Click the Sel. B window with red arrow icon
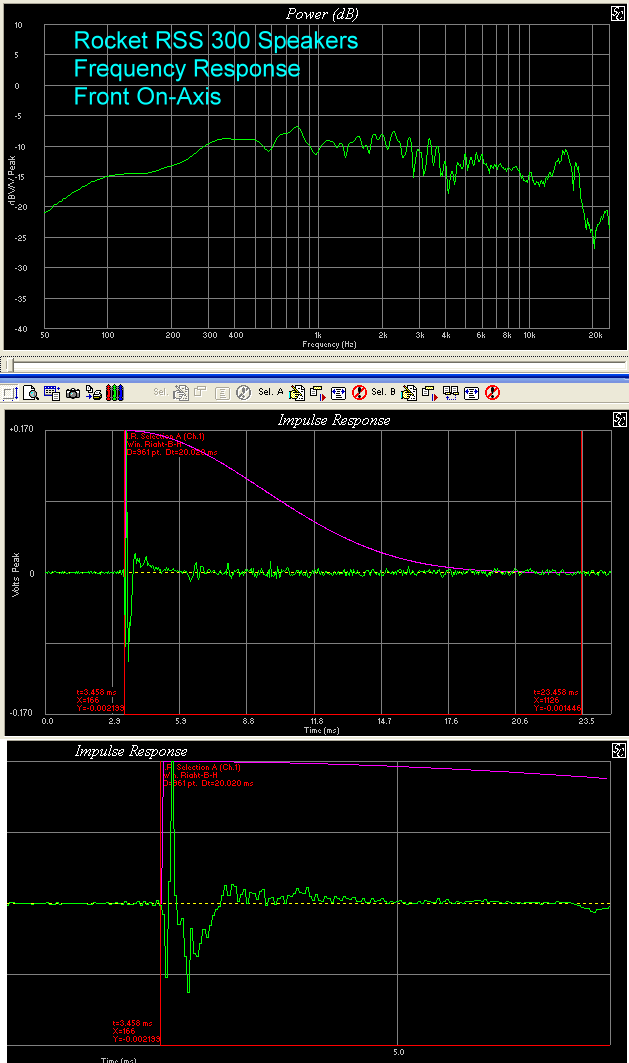 tap(429, 393)
